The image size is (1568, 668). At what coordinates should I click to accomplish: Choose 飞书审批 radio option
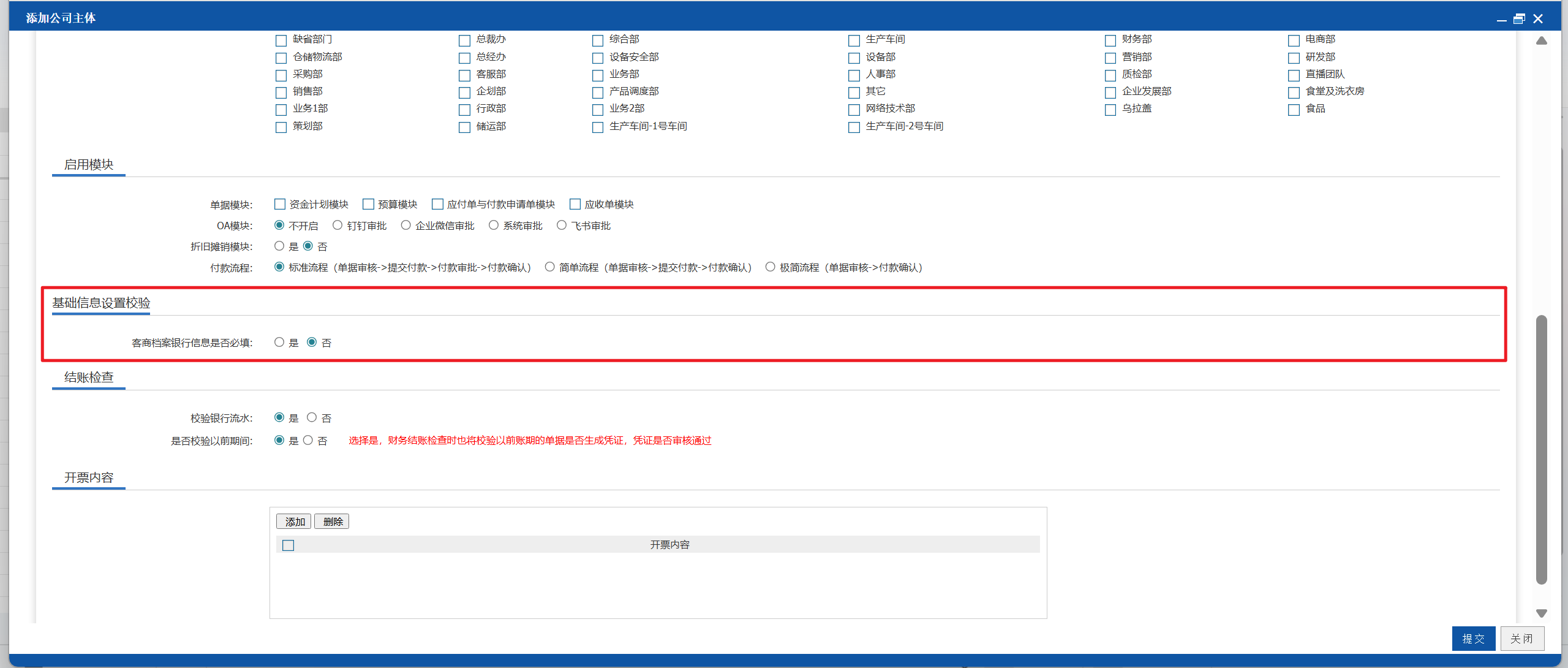click(x=562, y=226)
